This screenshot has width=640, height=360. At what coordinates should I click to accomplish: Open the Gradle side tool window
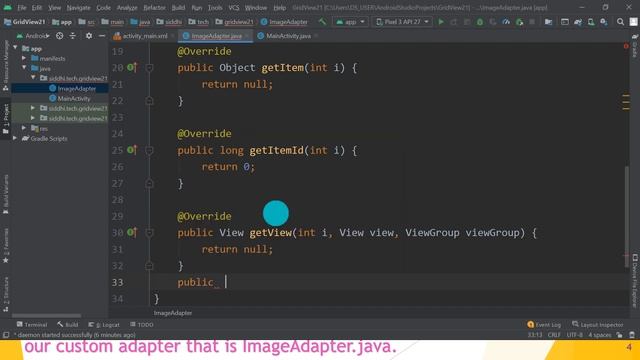pos(635,46)
